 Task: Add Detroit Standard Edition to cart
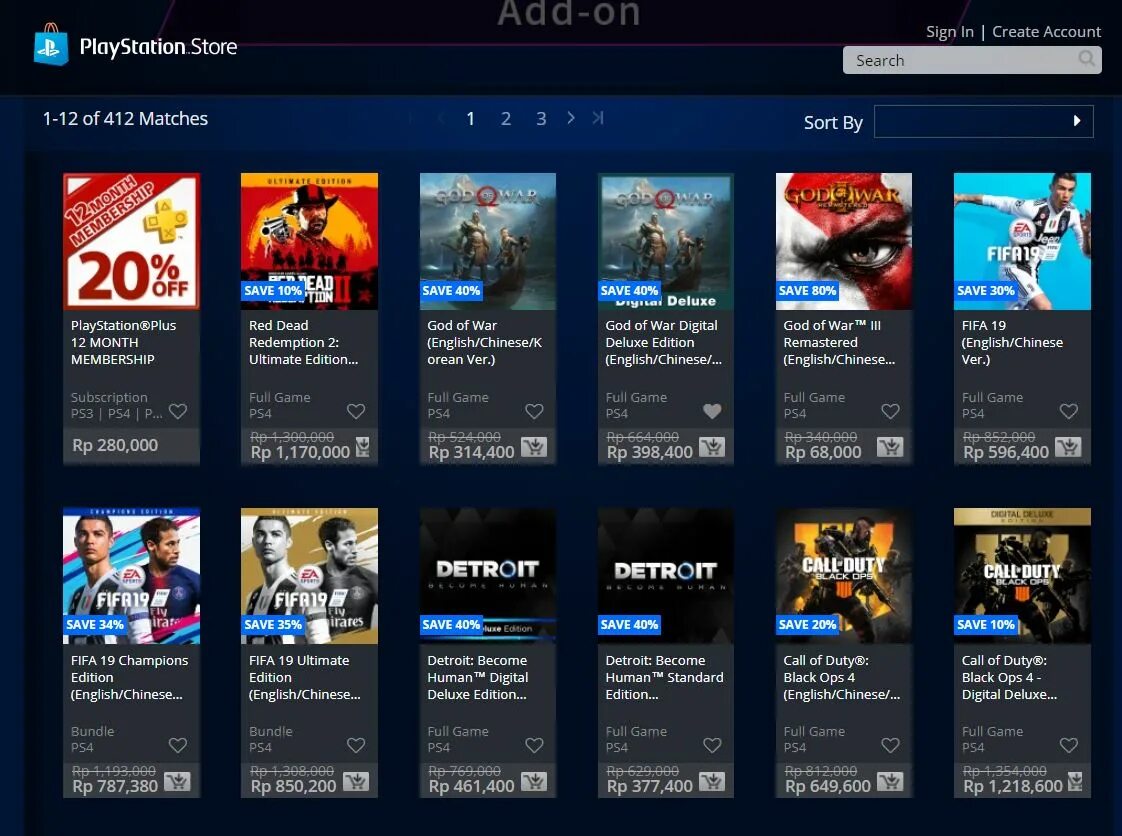pyautogui.click(x=712, y=782)
